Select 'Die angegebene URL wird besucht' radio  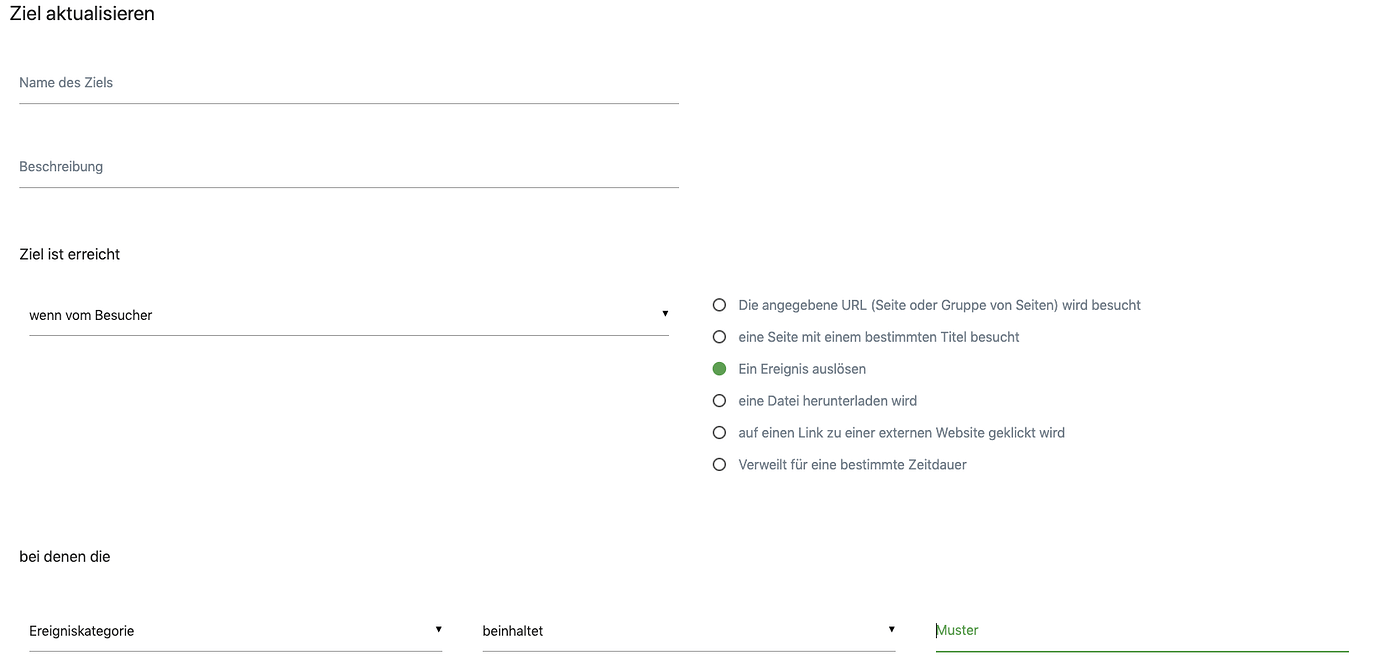pos(719,305)
